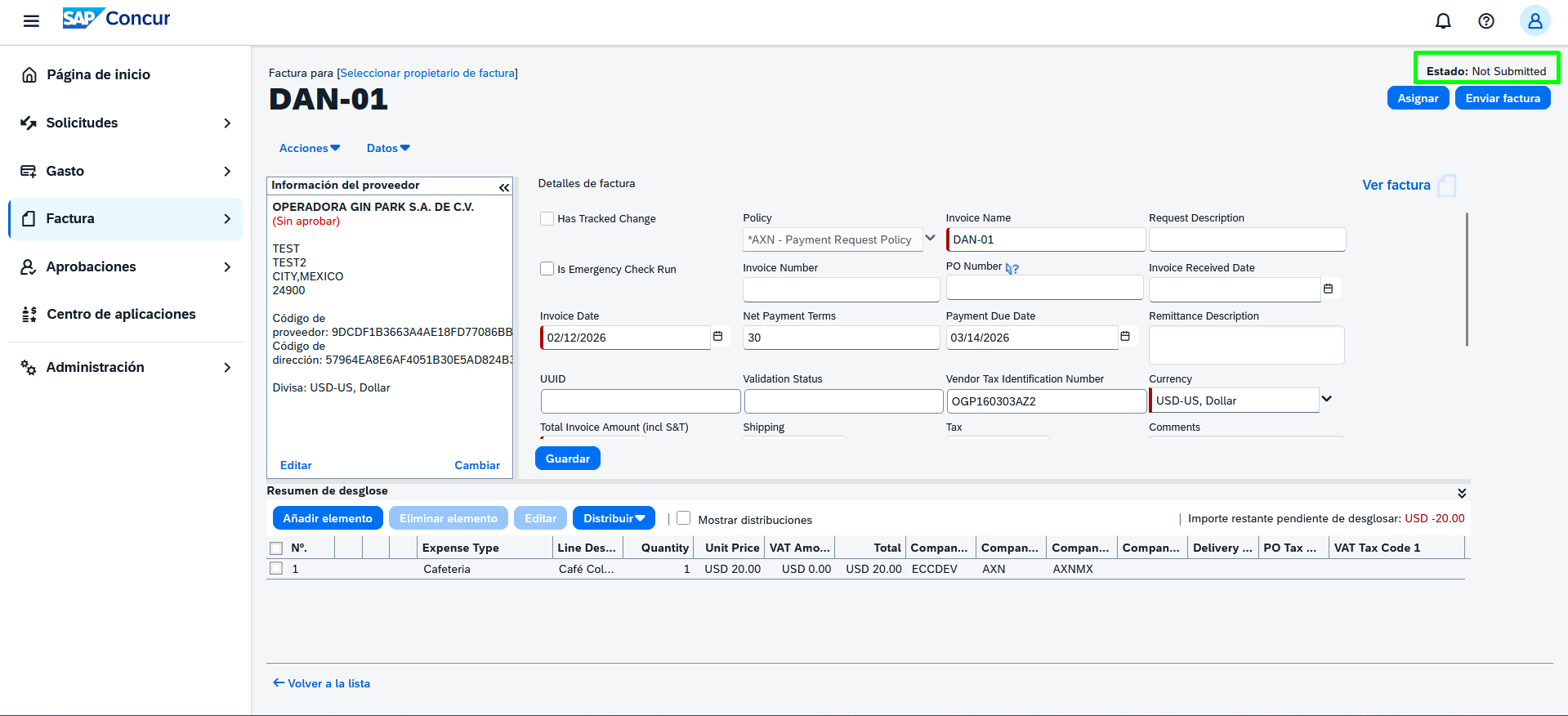Click the invoice details vertical scrollbar
Image resolution: width=1568 pixels, height=716 pixels.
(1467, 280)
